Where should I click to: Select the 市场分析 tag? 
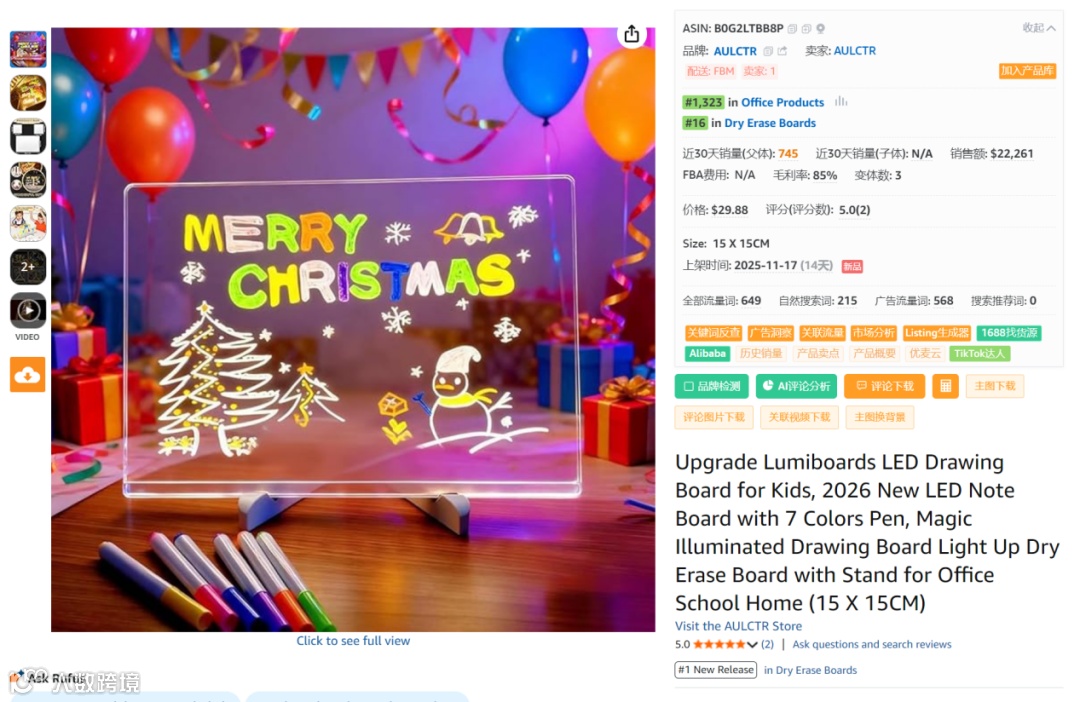tap(873, 333)
